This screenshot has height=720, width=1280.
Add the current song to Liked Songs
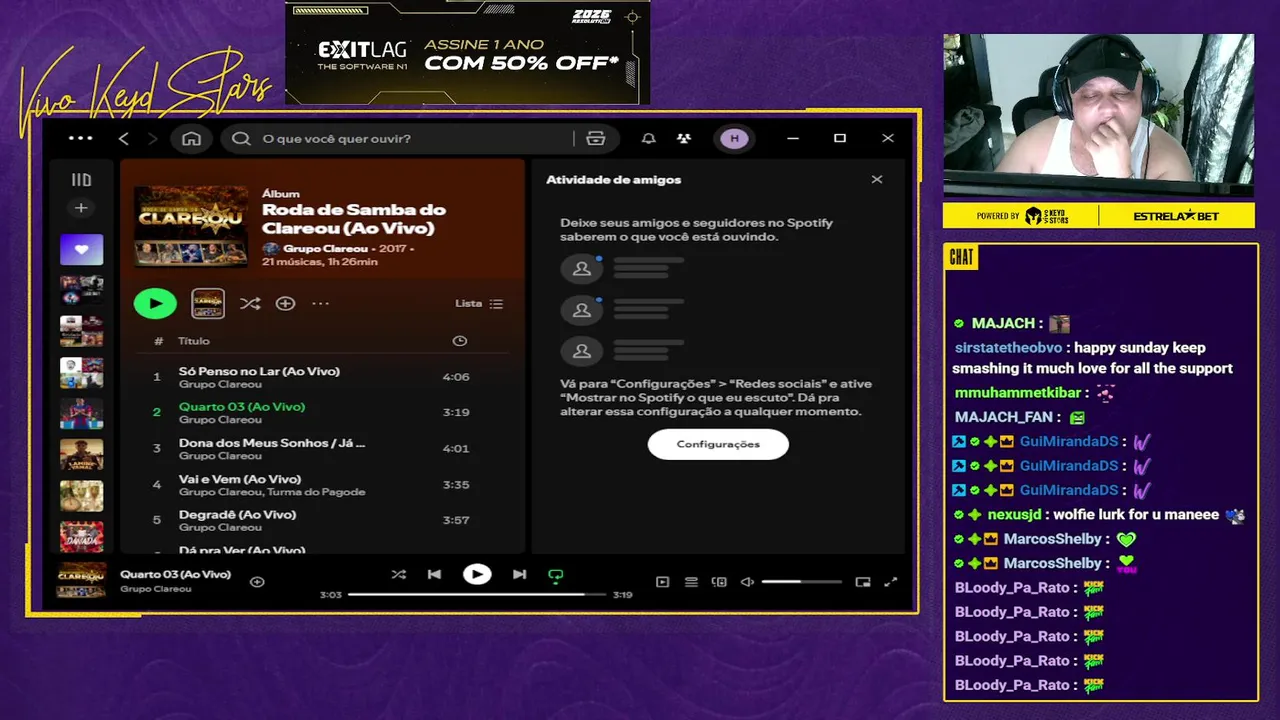coord(257,581)
